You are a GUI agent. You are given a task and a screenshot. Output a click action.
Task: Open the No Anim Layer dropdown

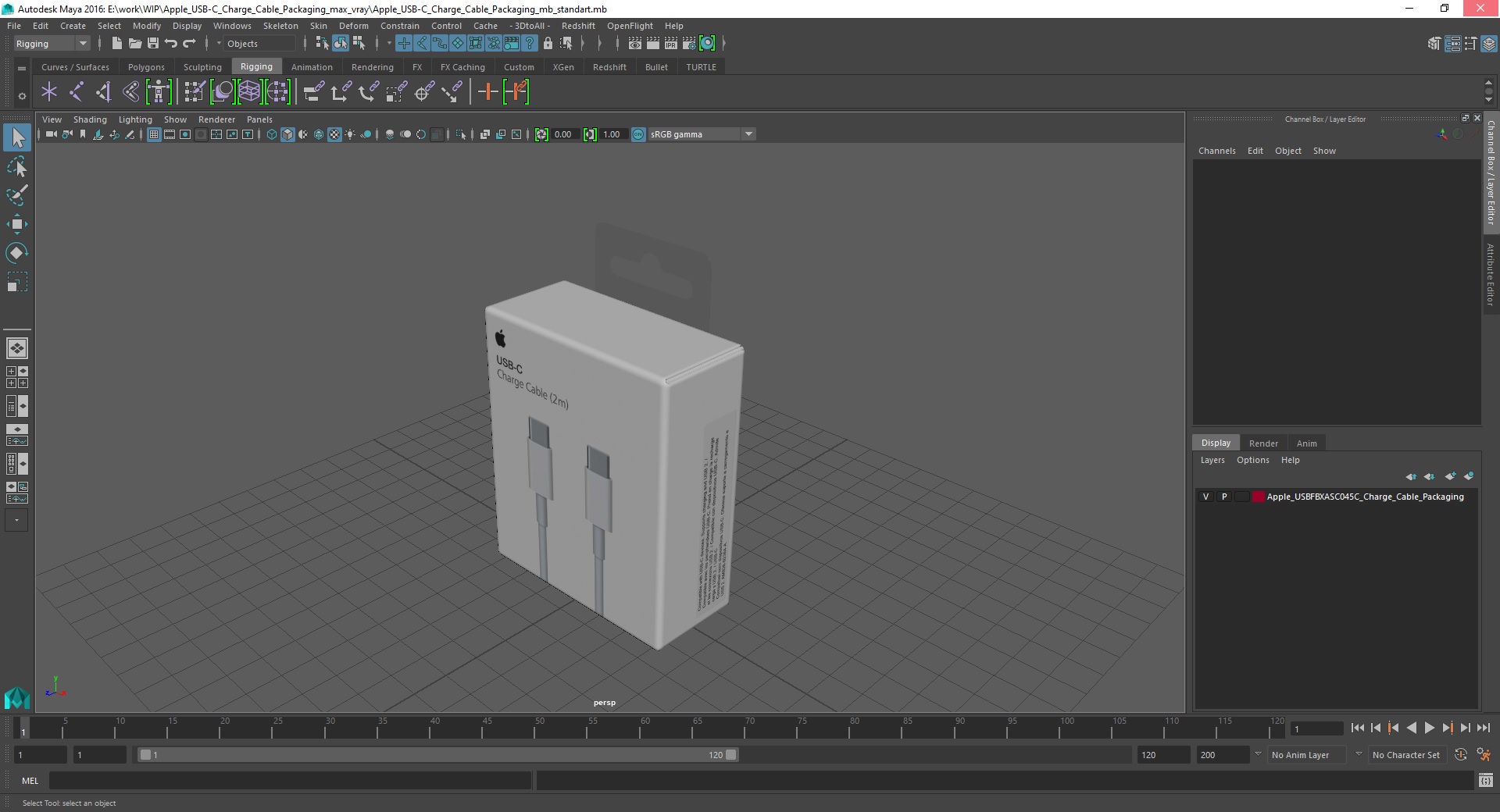click(x=1307, y=755)
